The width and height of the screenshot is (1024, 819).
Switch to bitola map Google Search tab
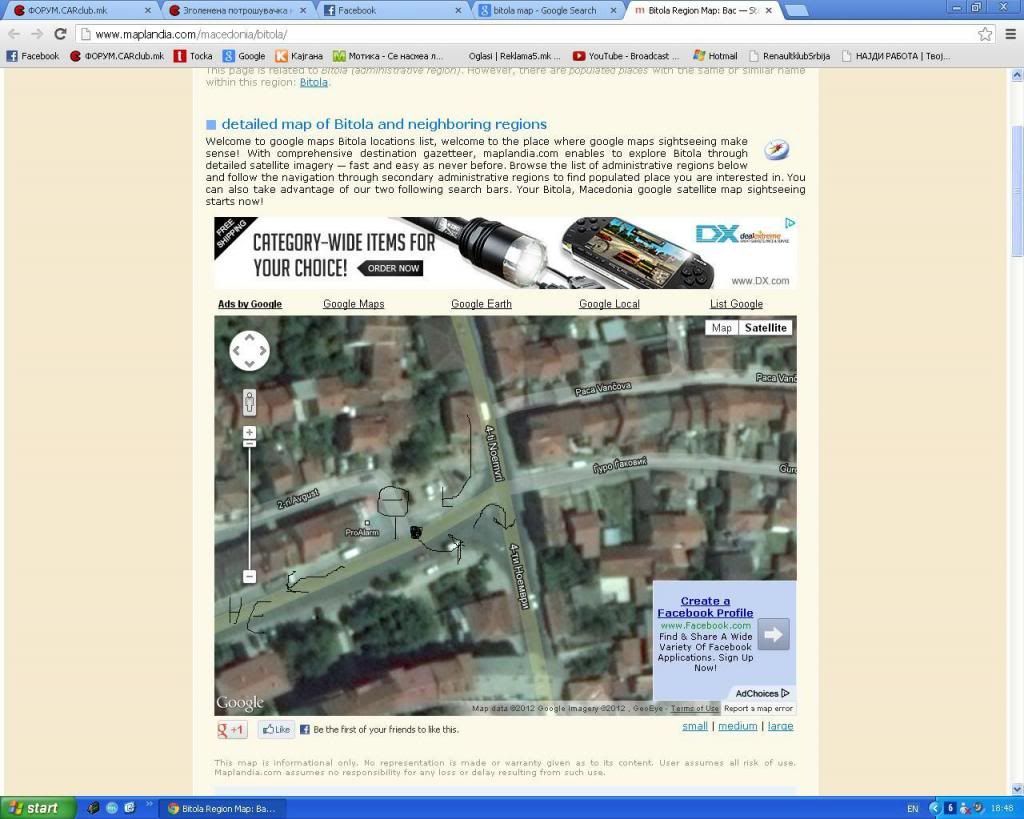pyautogui.click(x=545, y=11)
